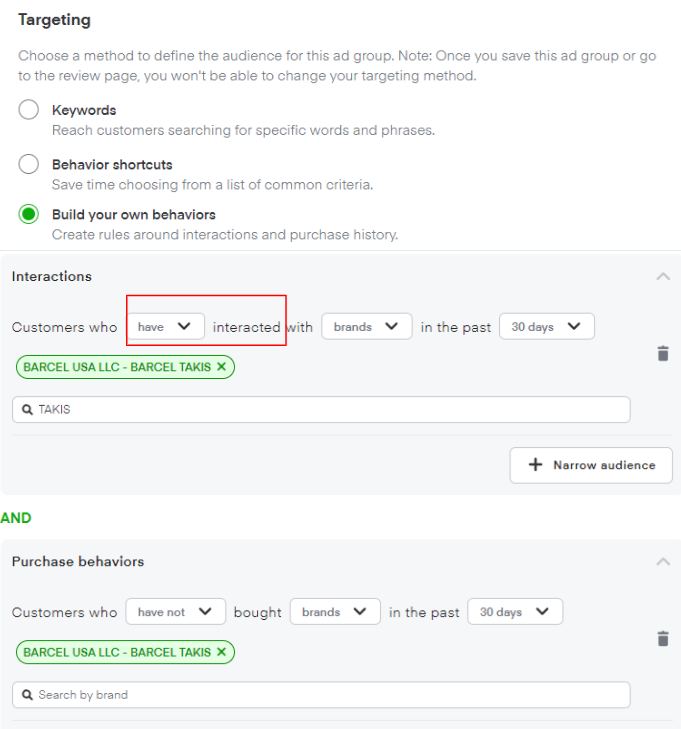Open the 'have' dropdown in Interactions
The image size is (681, 729).
click(x=165, y=327)
